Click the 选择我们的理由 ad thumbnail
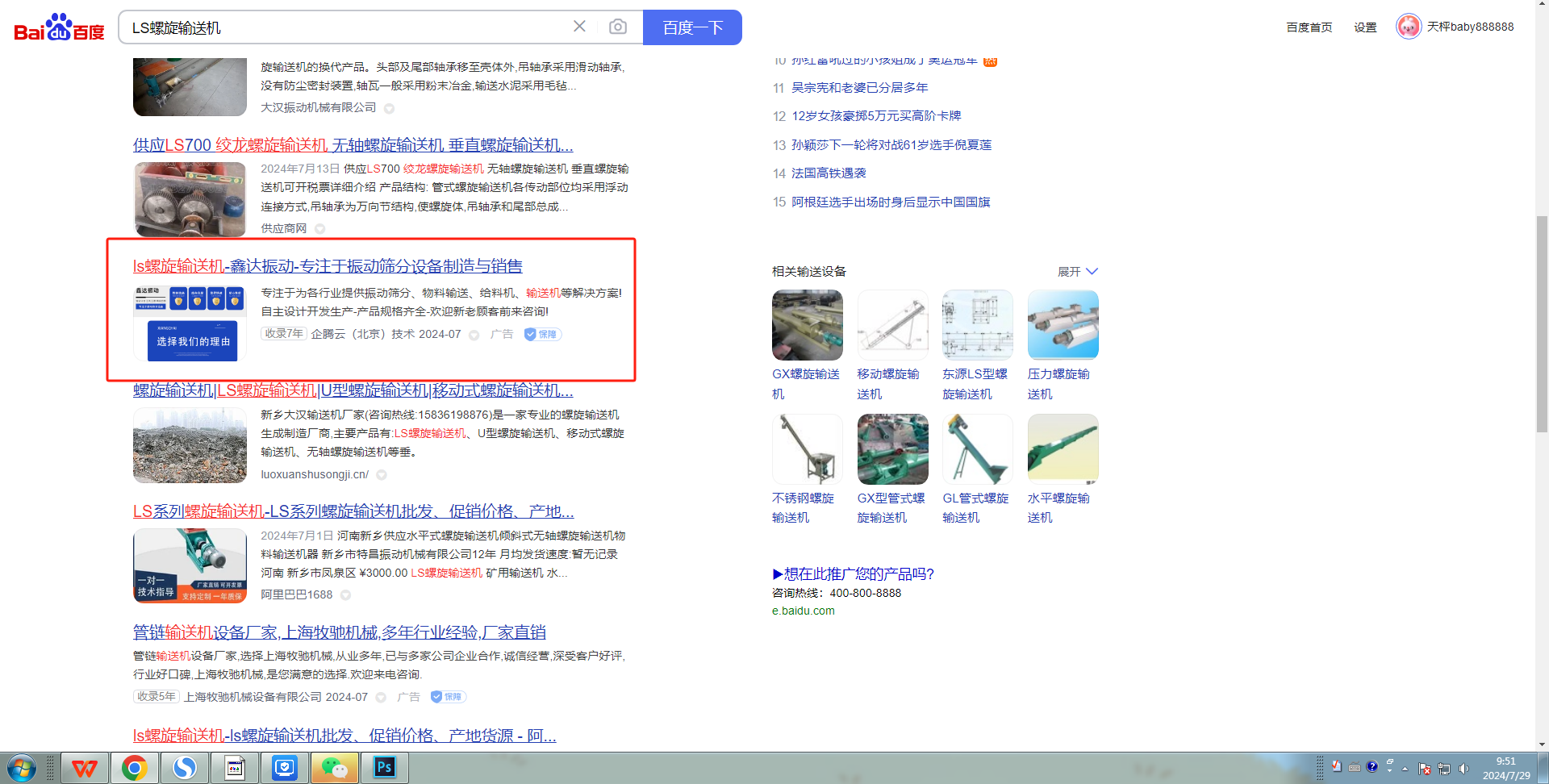Viewport: 1549px width, 784px height. point(190,323)
